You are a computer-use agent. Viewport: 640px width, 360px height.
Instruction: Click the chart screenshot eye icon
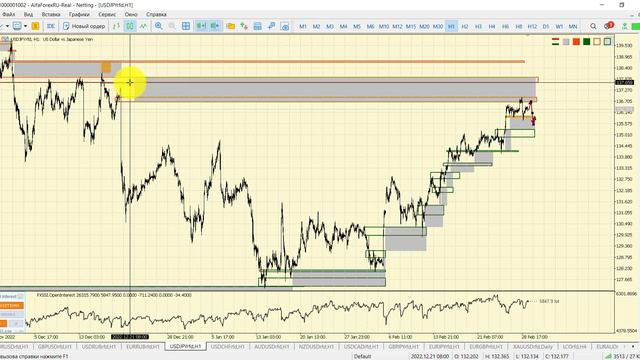pyautogui.click(x=285, y=26)
